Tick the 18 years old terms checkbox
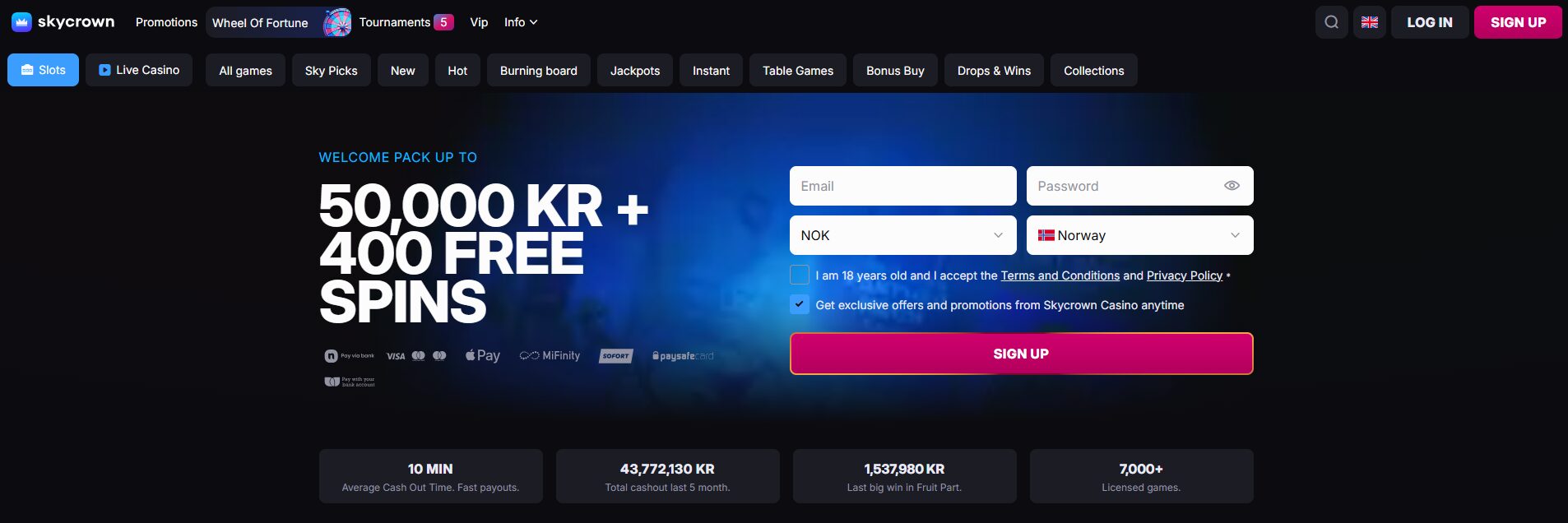 800,275
